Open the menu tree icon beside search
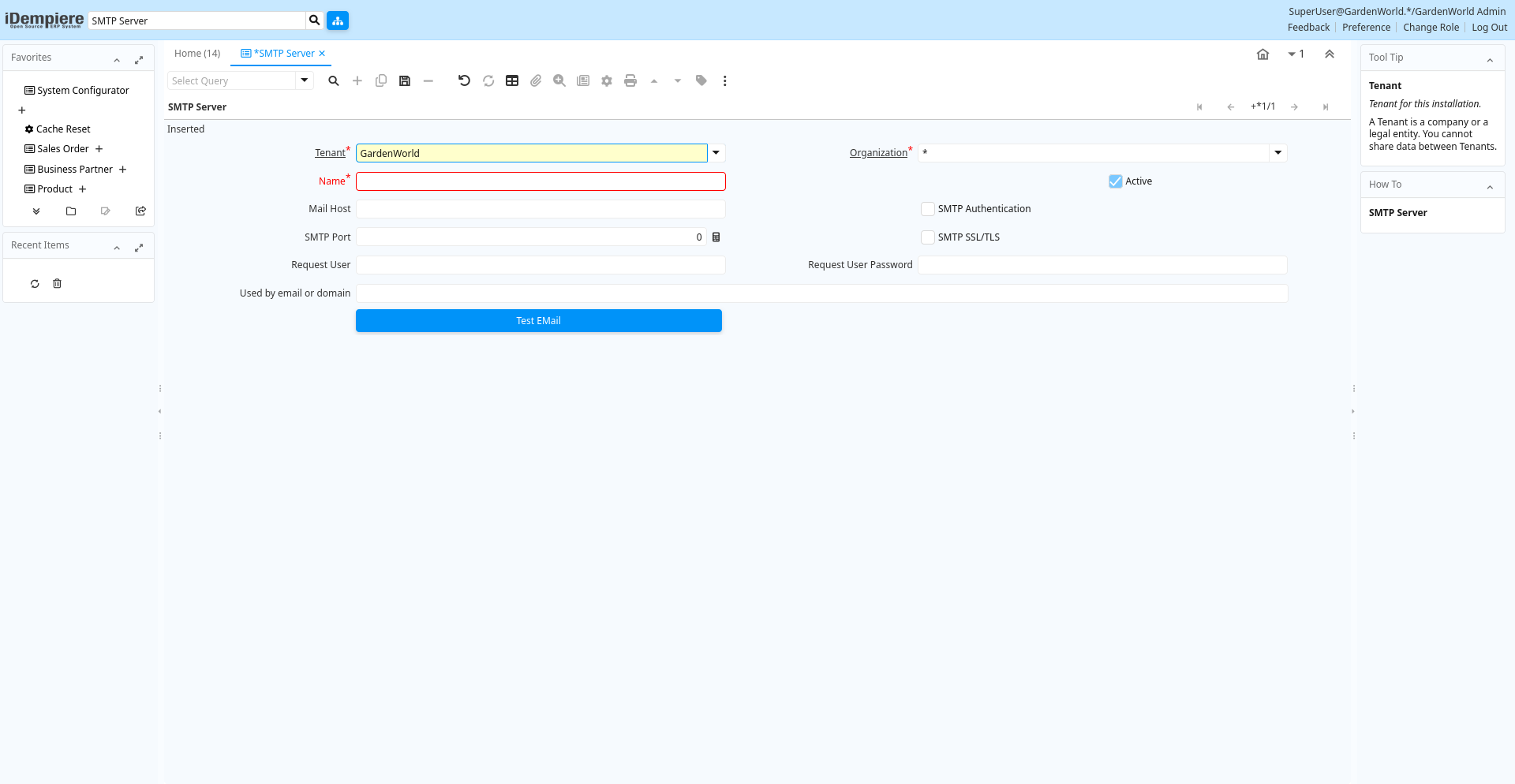Image resolution: width=1515 pixels, height=784 pixels. click(338, 21)
